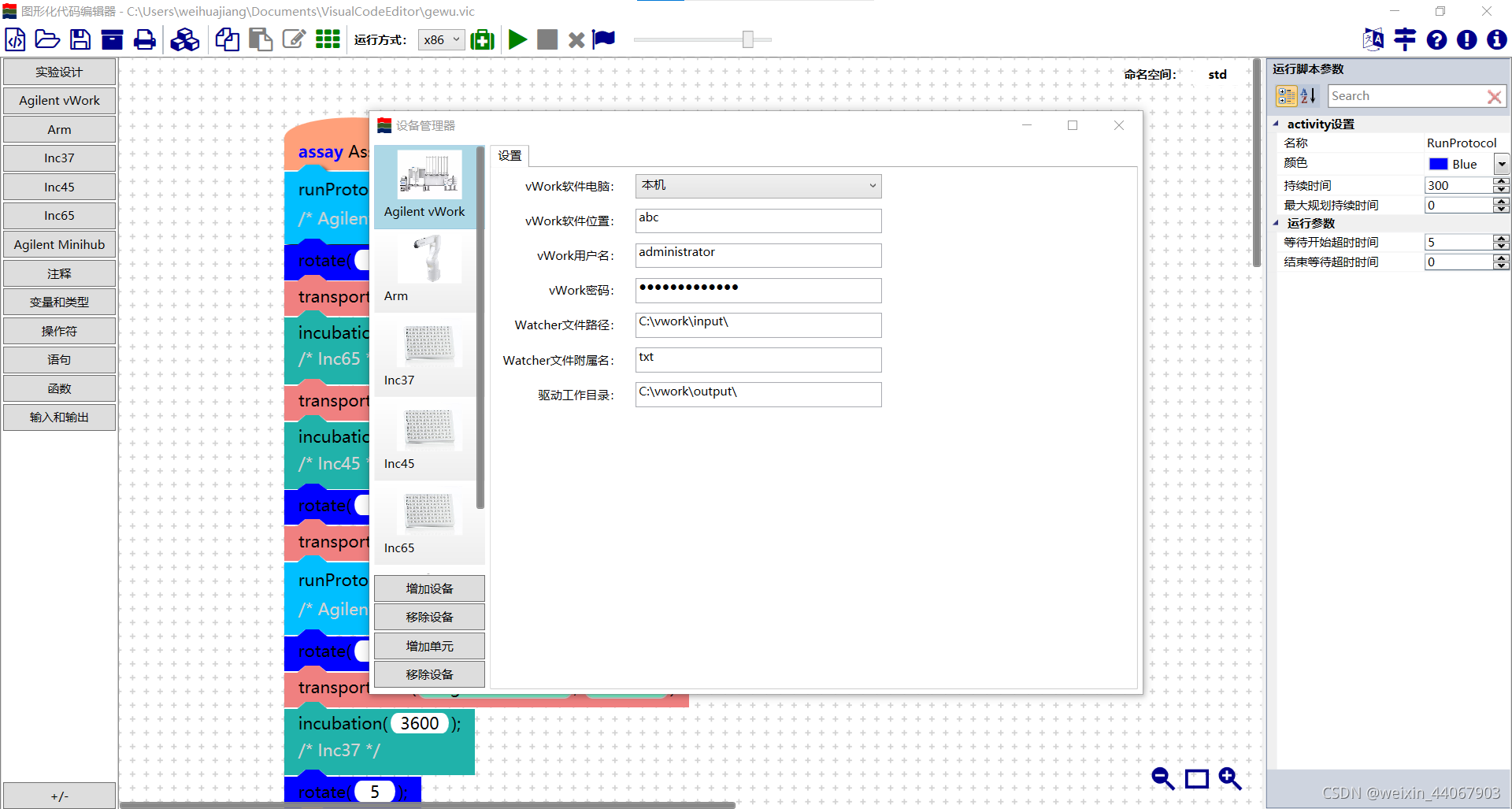This screenshot has height=809, width=1512.
Task: Increase 最大规划持续时间 with up arrow
Action: click(1502, 201)
